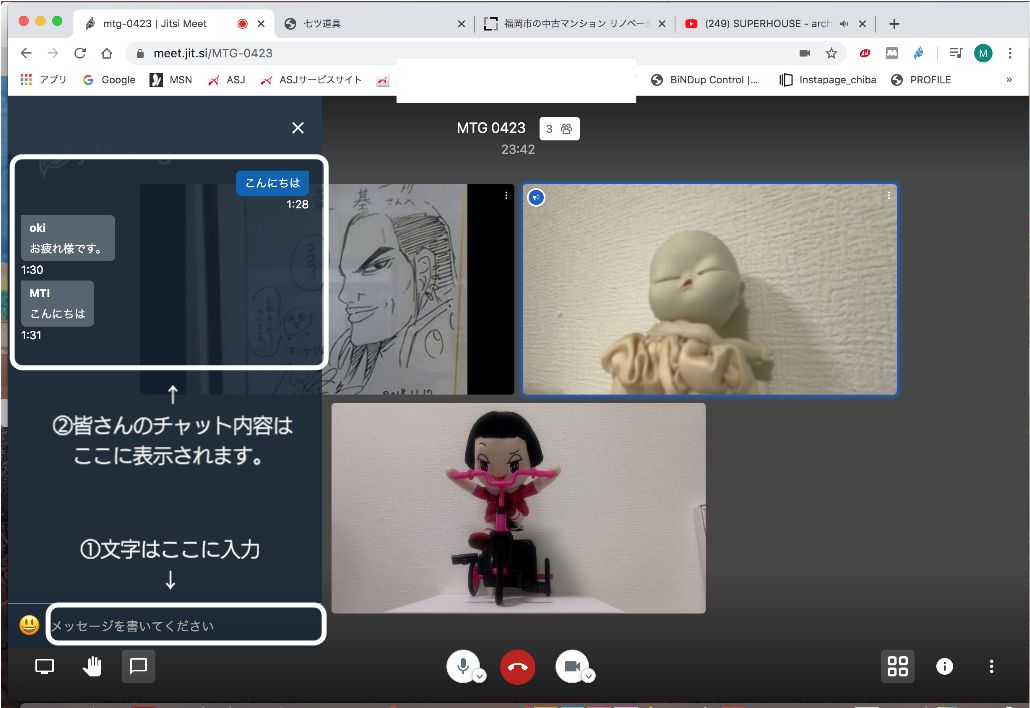Mute audio icon on SUPERHOUSE tab
1030x708 pixels.
pyautogui.click(x=844, y=24)
